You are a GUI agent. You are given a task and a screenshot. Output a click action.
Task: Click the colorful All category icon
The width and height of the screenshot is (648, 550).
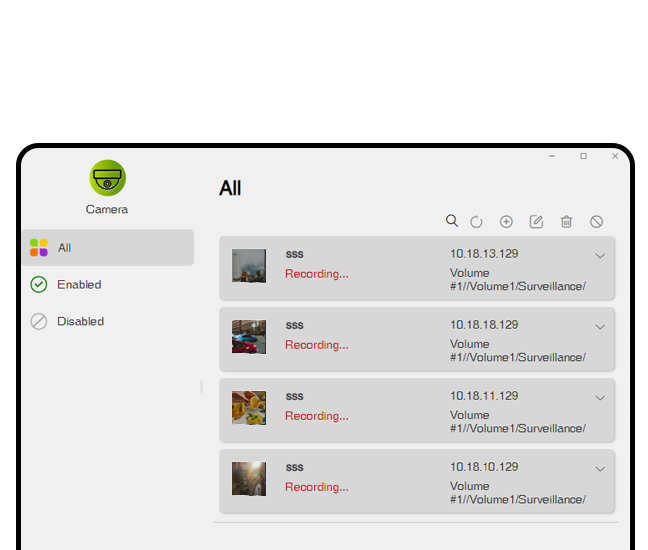coord(39,248)
